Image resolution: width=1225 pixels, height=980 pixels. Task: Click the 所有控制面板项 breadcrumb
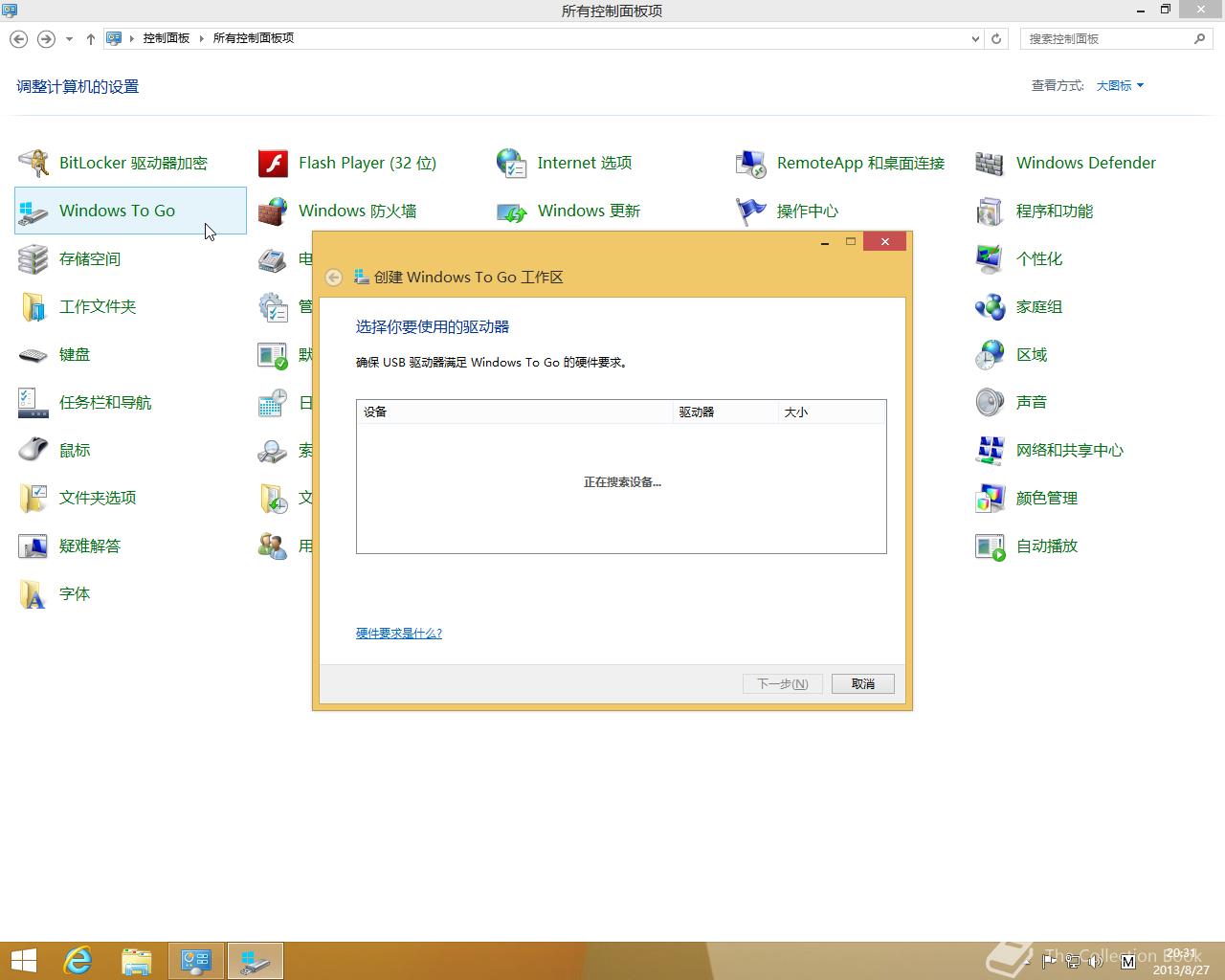point(254,38)
